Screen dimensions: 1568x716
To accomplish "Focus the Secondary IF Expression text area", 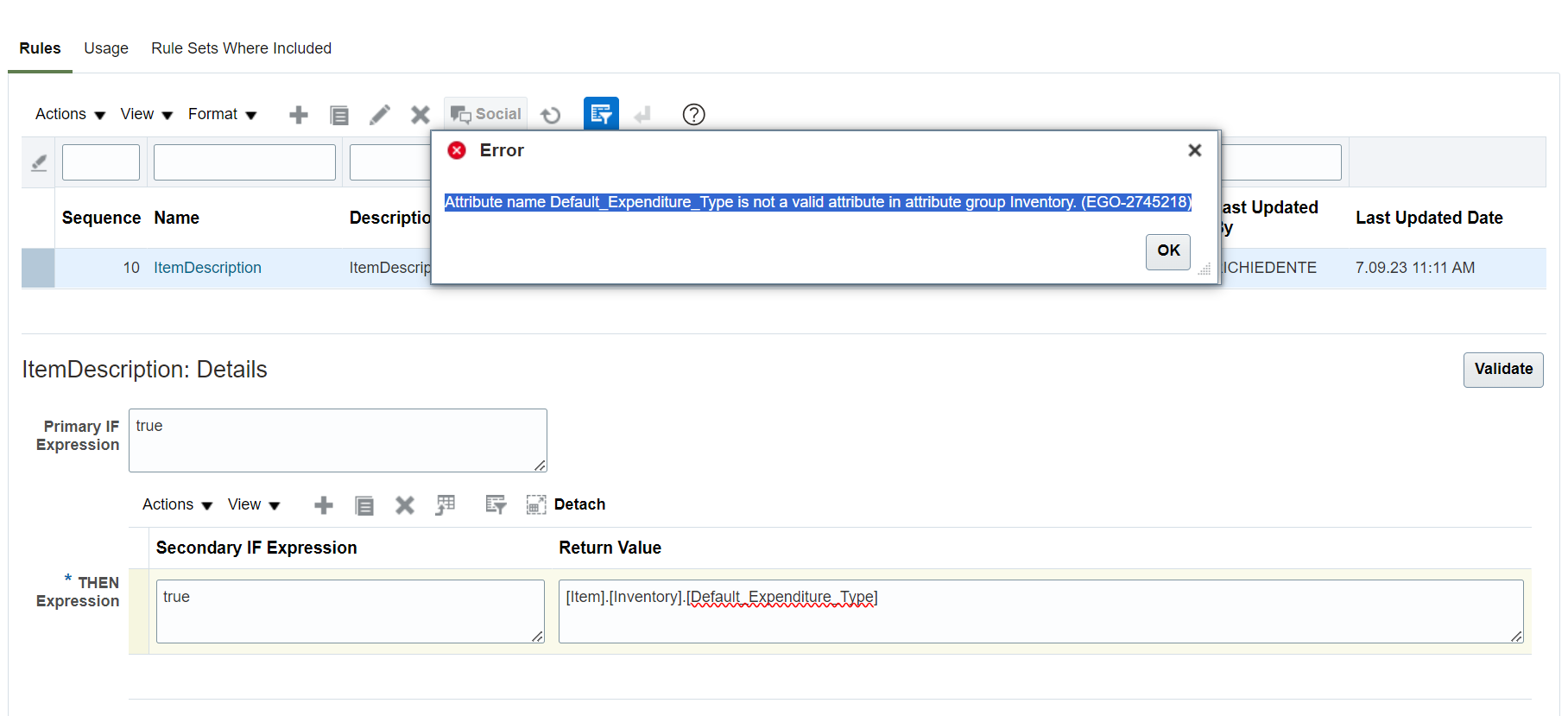I will [350, 611].
